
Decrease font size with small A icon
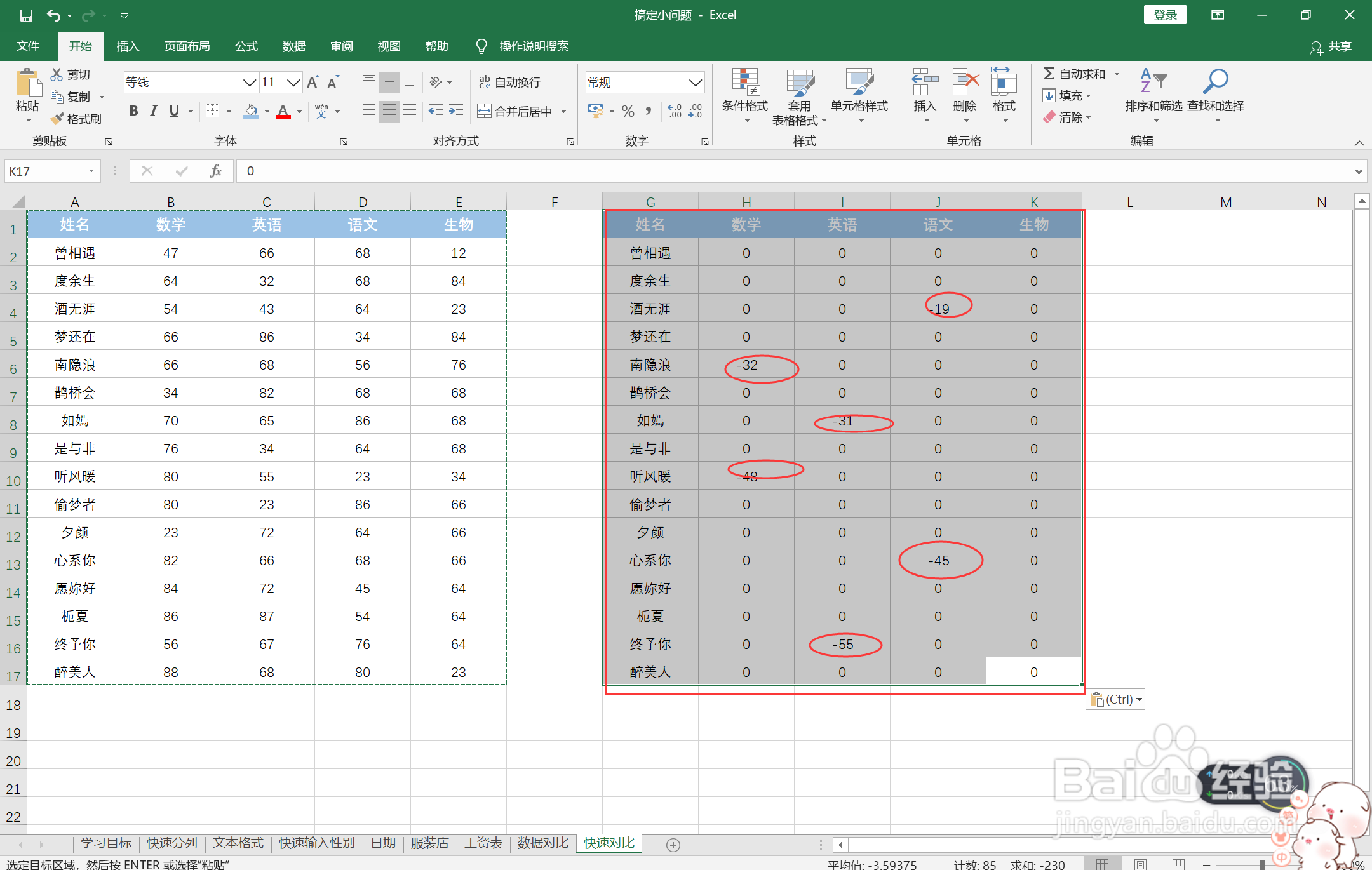point(333,82)
